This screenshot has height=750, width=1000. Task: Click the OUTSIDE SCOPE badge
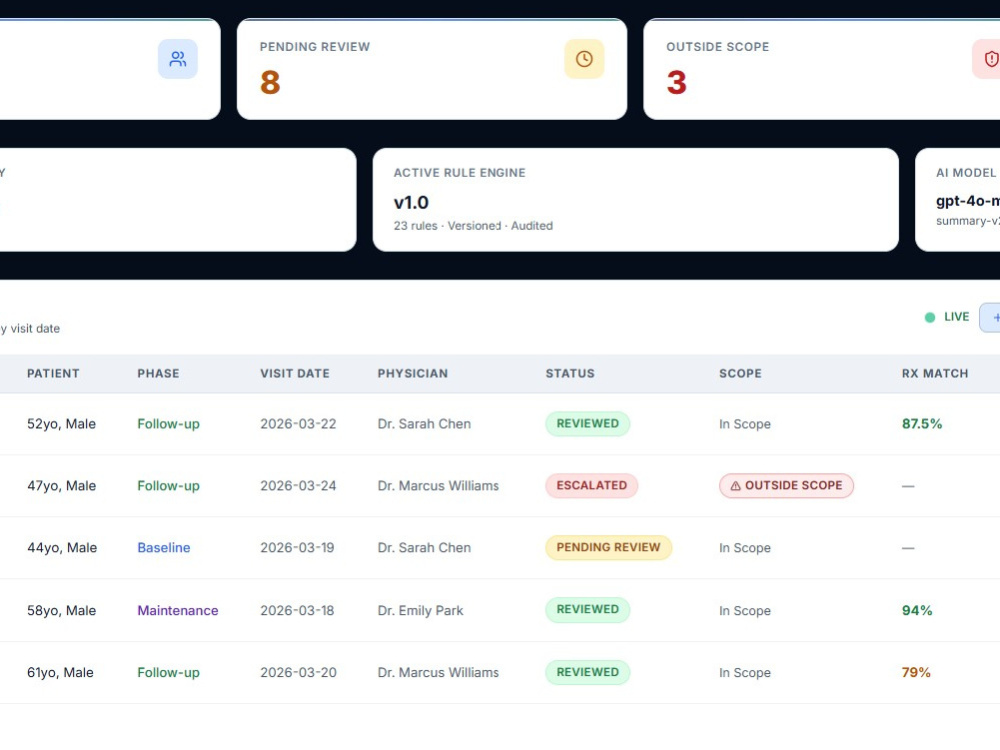(x=786, y=486)
